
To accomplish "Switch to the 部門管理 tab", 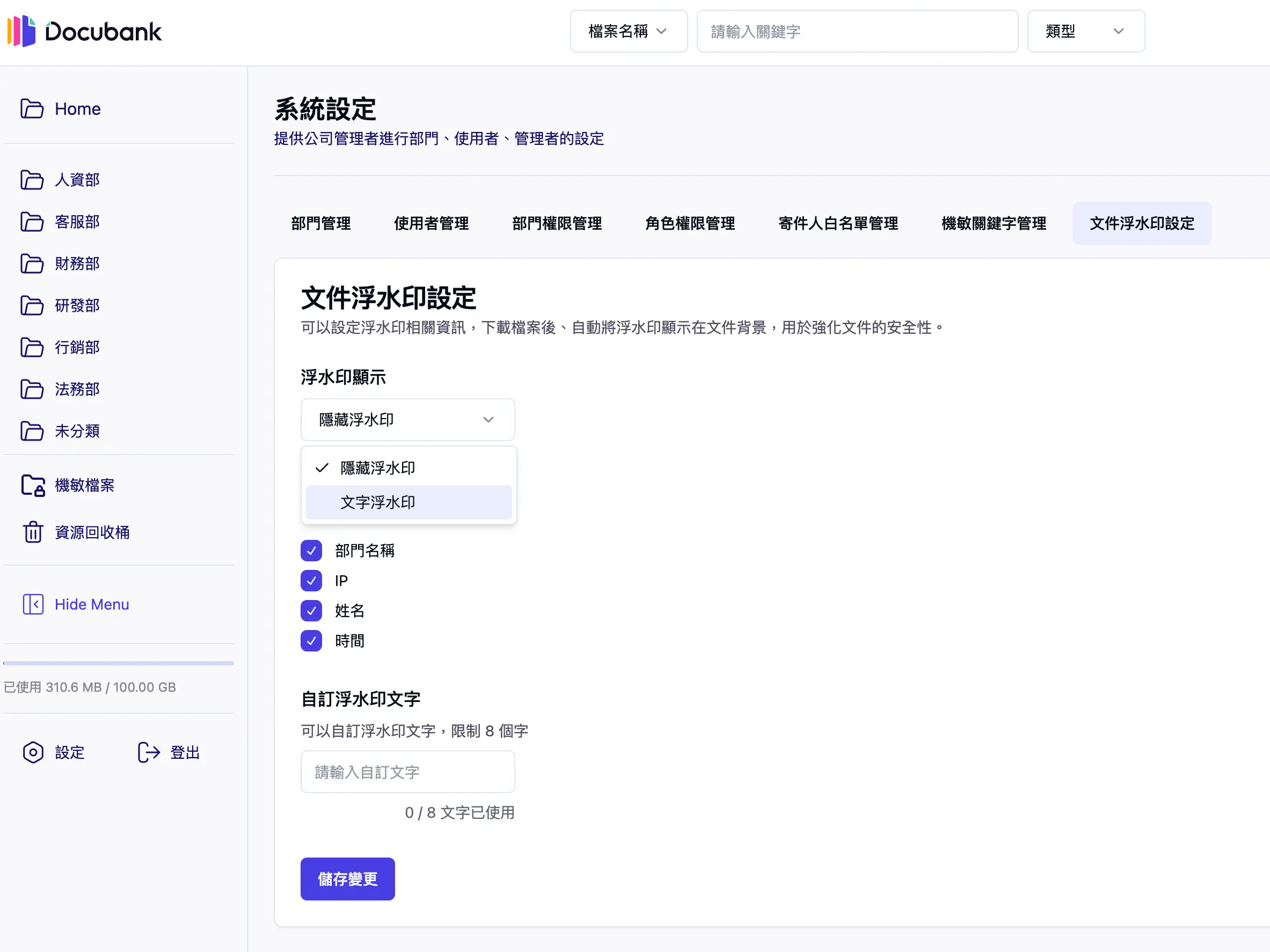I will pyautogui.click(x=321, y=223).
